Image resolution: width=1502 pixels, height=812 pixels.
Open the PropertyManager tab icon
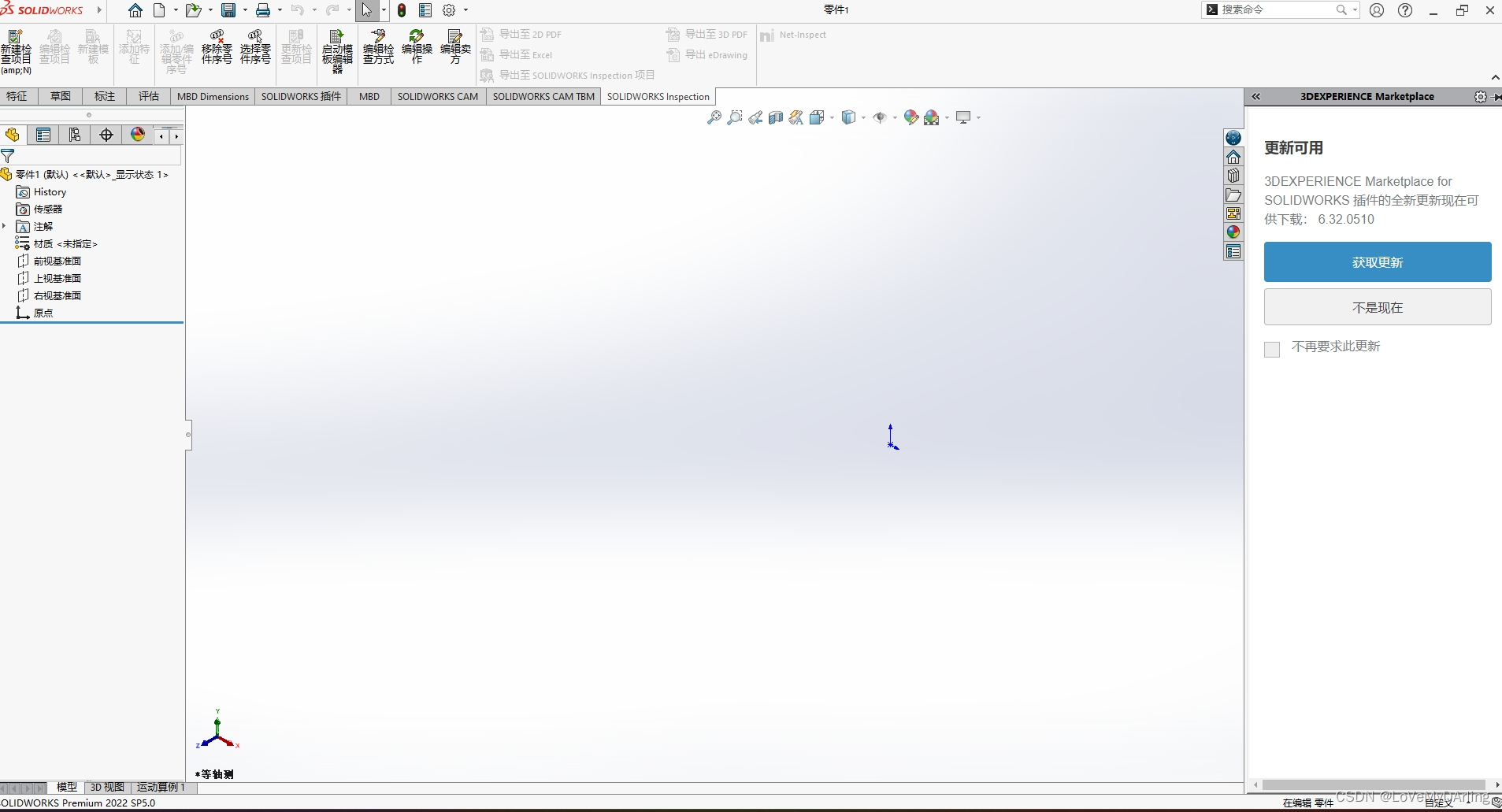(x=43, y=135)
